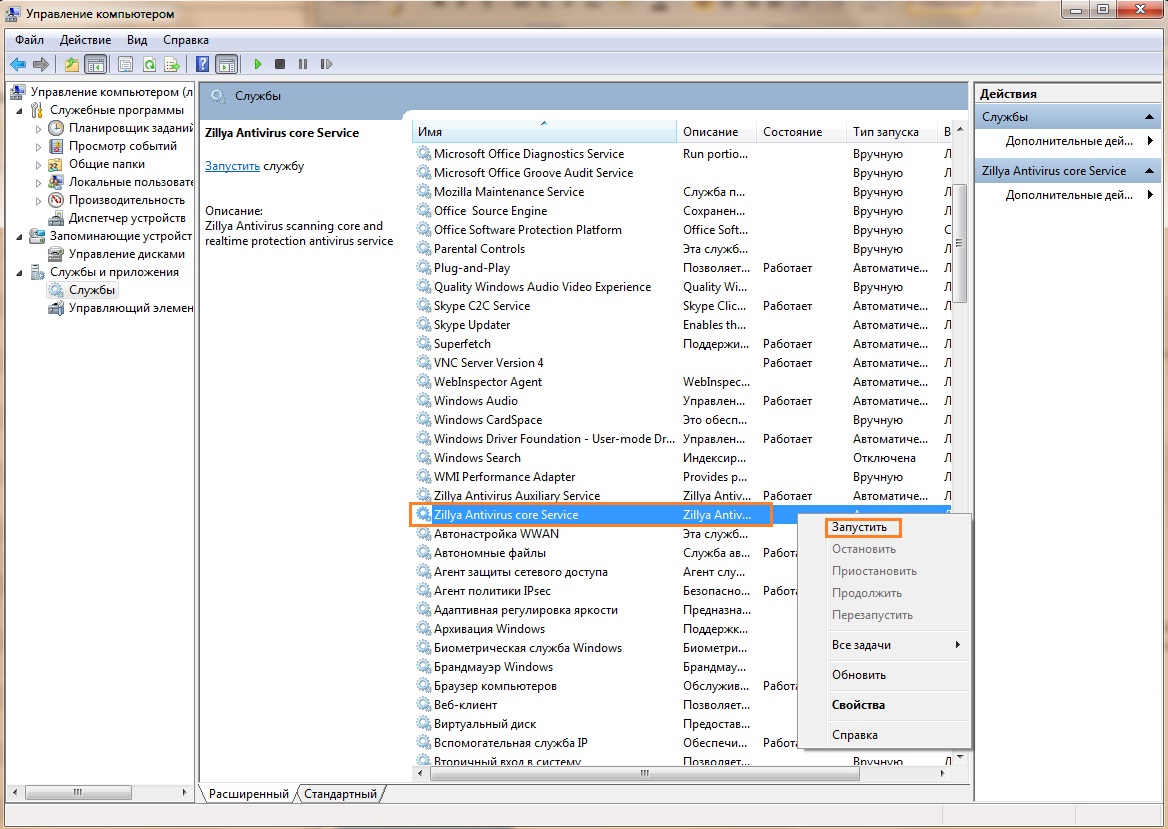This screenshot has height=829, width=1168.
Task: Expand the Планировщик заданий tree node
Action: tap(39, 128)
